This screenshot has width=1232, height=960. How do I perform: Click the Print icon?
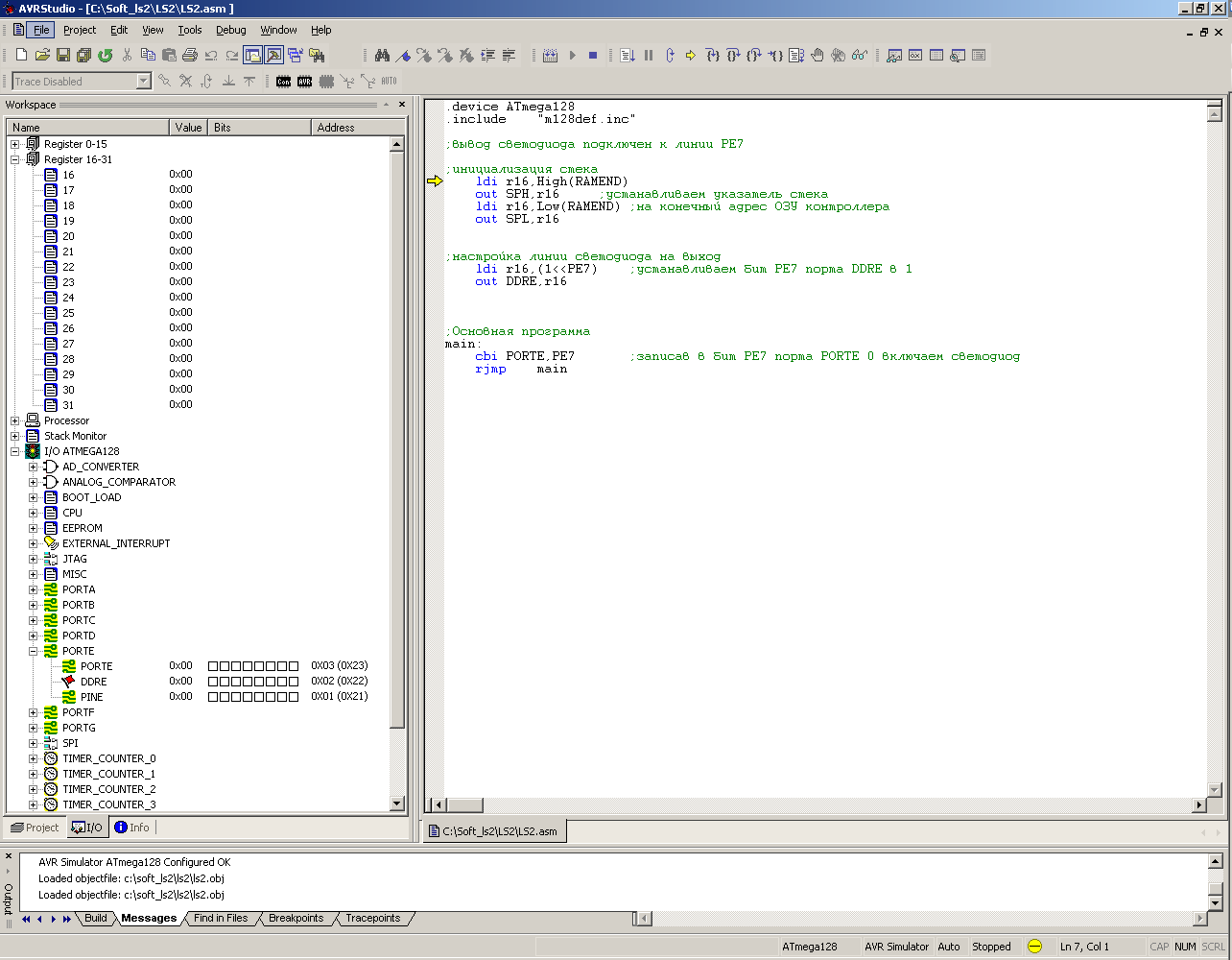click(190, 55)
